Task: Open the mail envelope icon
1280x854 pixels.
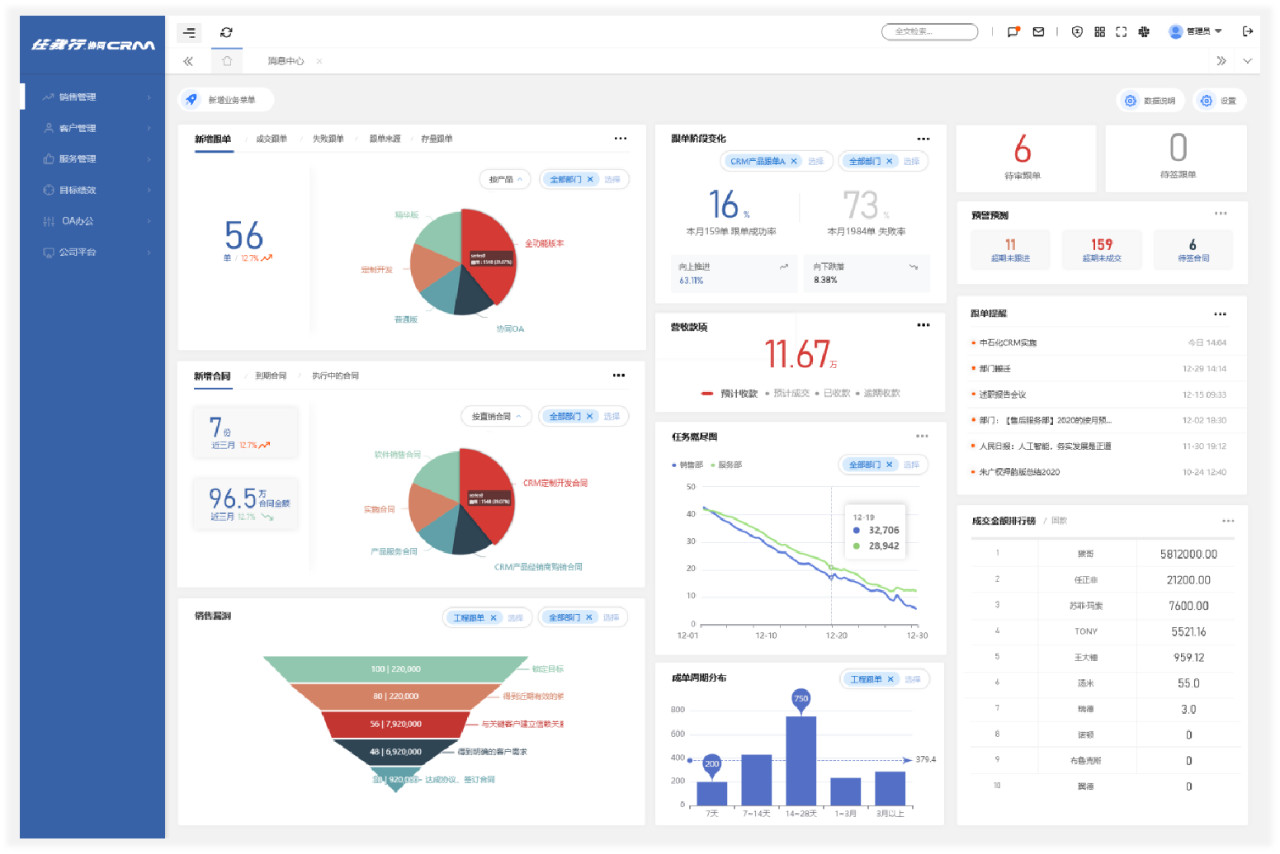Action: coord(1038,32)
